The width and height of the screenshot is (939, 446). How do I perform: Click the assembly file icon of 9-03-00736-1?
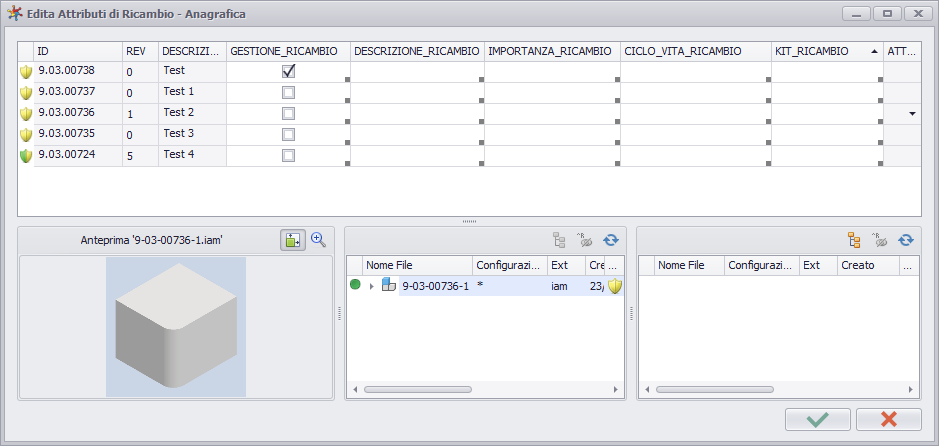click(389, 285)
